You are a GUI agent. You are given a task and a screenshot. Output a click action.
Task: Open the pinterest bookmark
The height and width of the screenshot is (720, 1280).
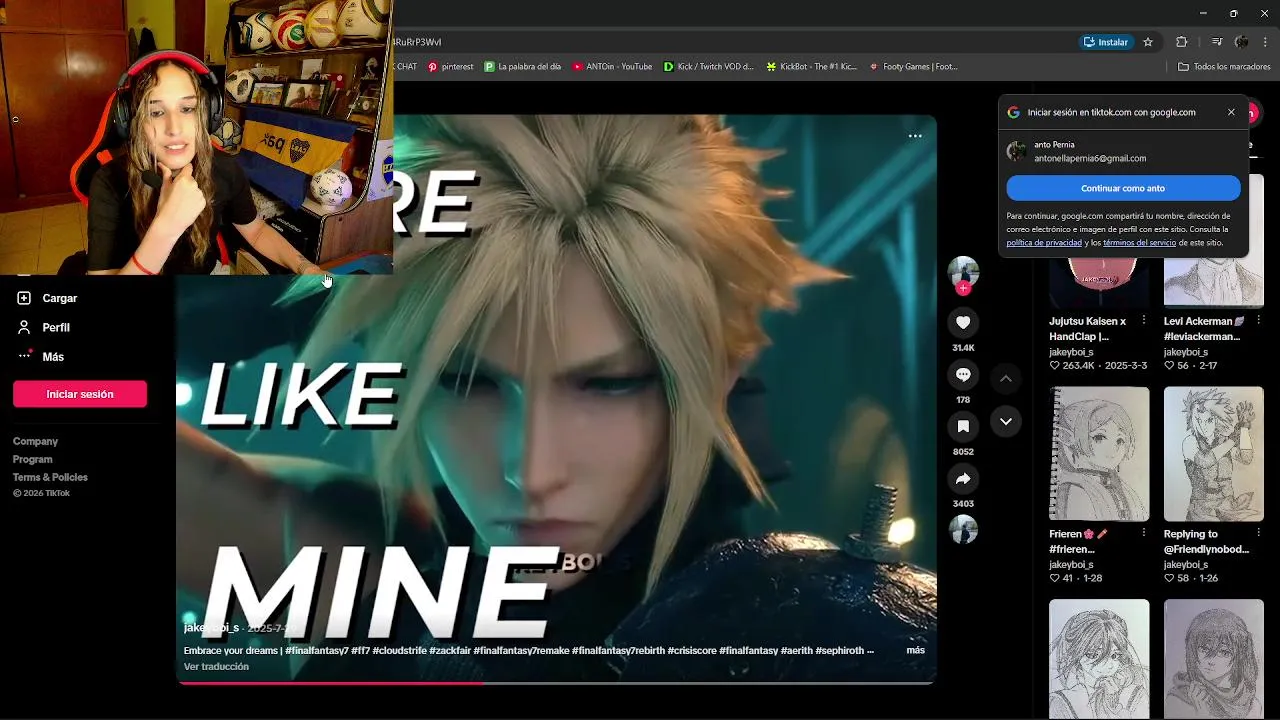coord(450,67)
